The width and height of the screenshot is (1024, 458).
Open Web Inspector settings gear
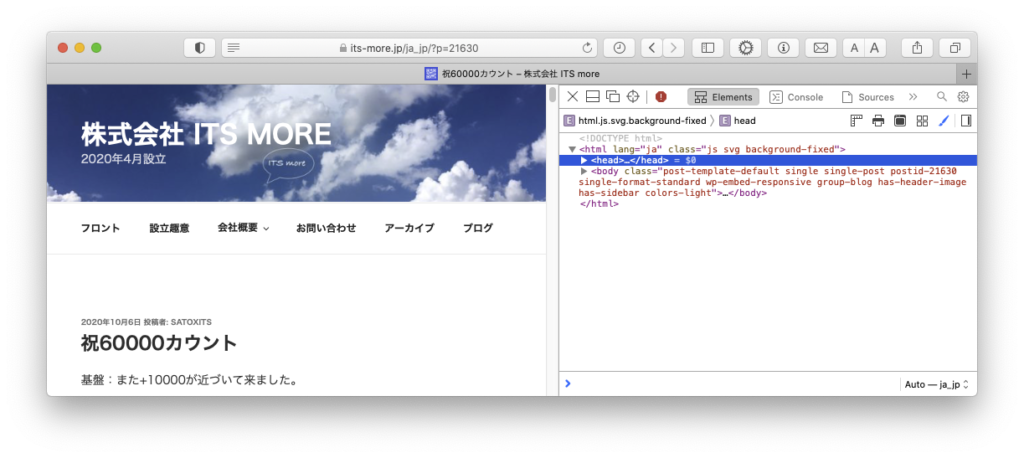pos(963,97)
